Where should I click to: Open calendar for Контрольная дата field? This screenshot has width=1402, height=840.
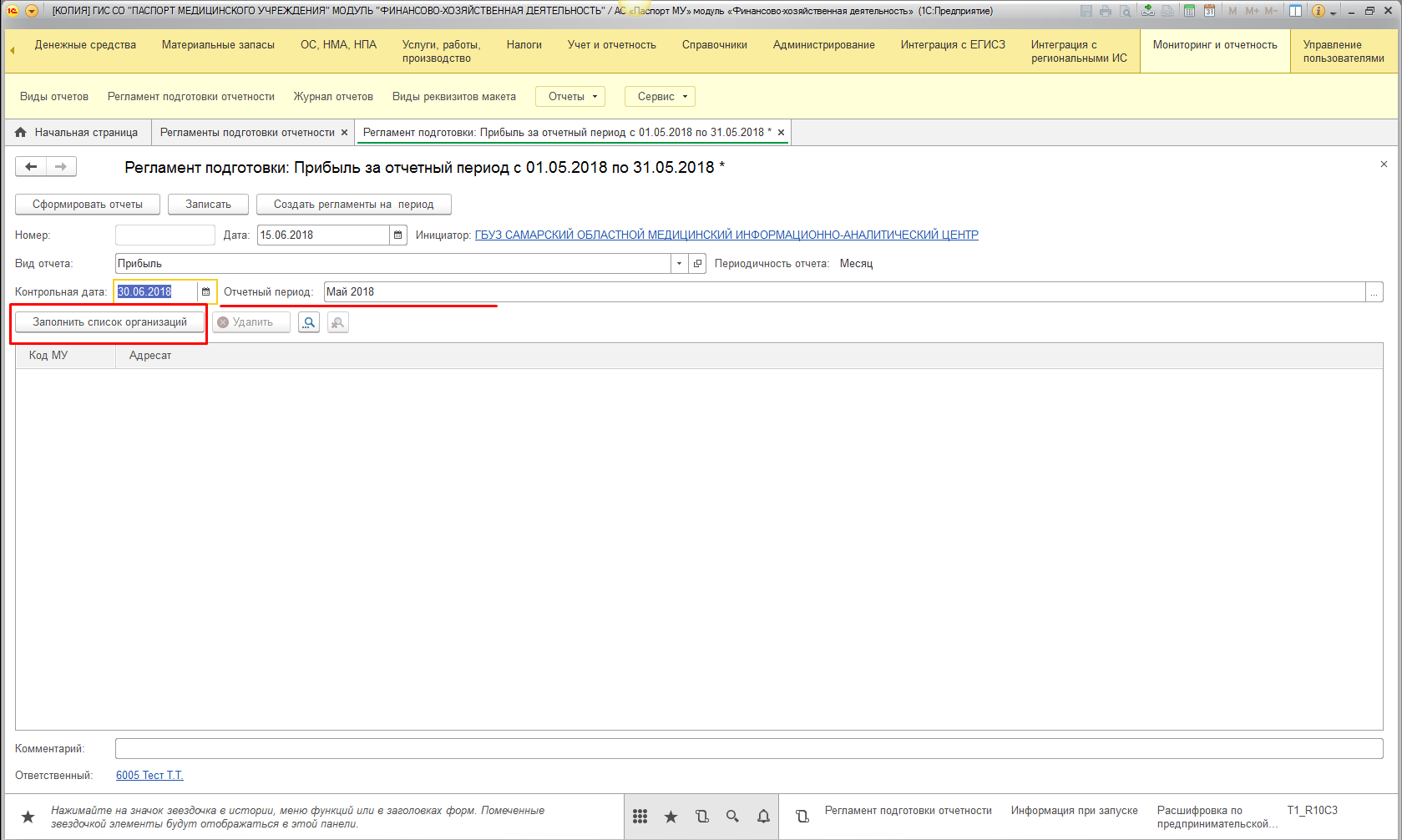(206, 292)
